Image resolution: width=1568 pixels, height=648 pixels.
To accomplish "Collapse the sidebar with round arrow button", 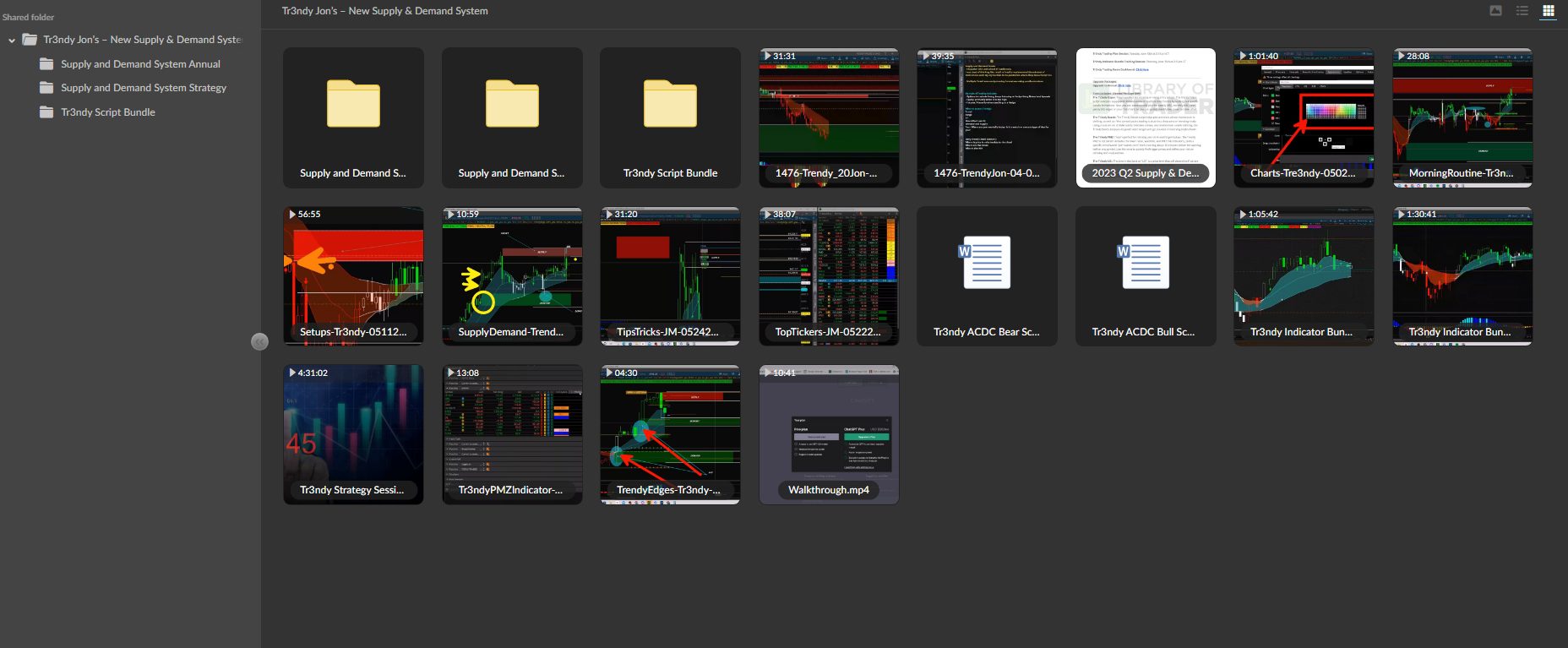I will coord(259,341).
